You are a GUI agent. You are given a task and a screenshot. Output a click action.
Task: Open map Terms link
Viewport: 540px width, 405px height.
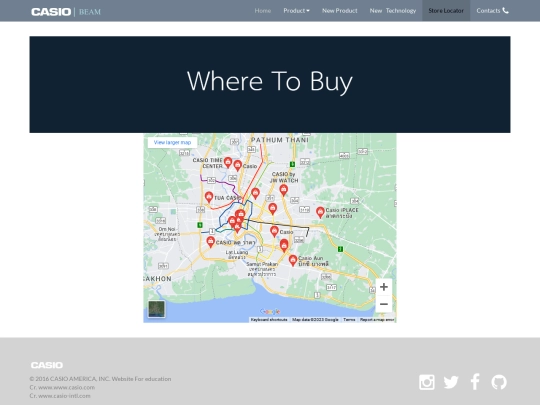pos(349,320)
